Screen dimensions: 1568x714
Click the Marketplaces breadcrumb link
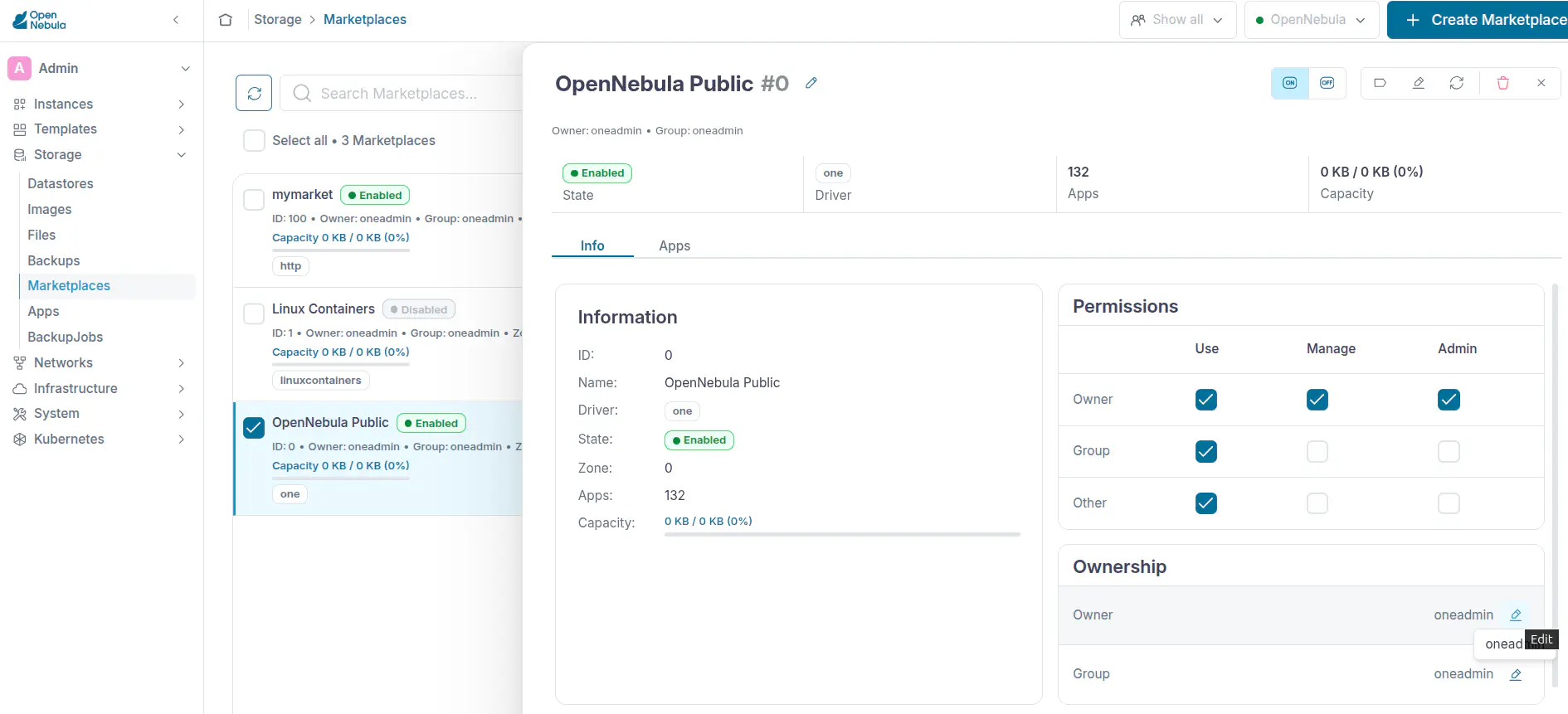365,19
